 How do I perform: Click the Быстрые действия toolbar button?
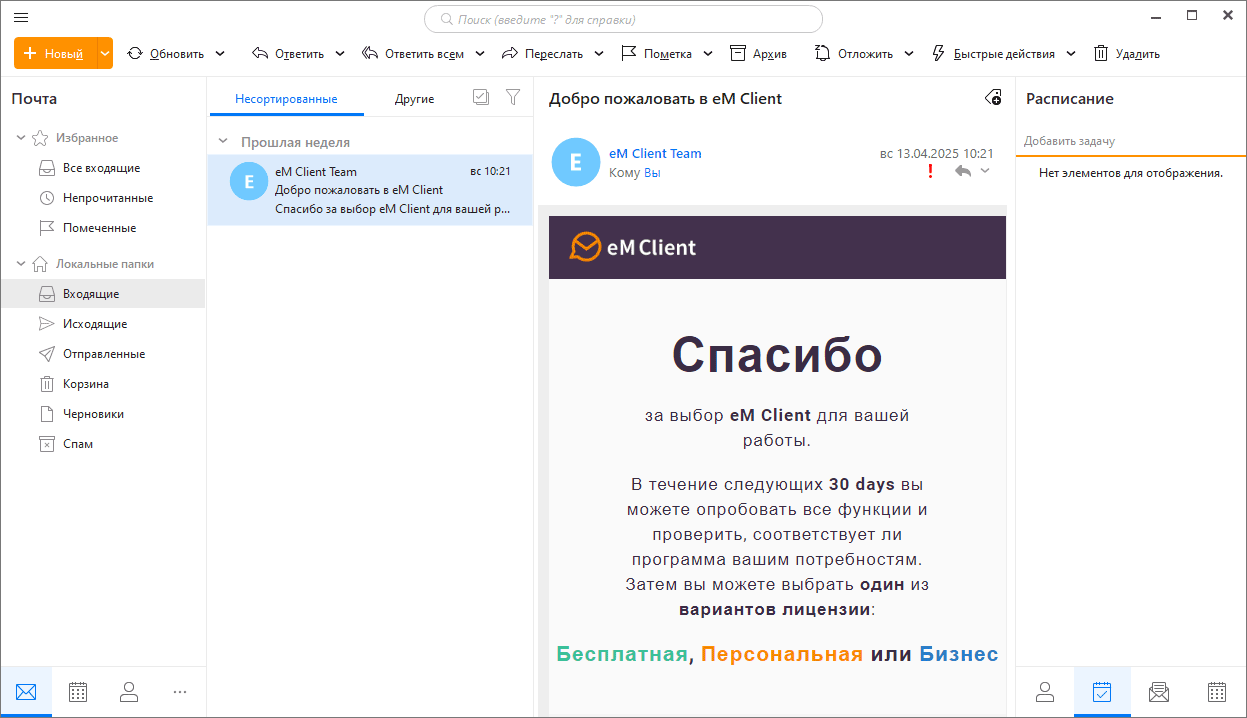993,54
